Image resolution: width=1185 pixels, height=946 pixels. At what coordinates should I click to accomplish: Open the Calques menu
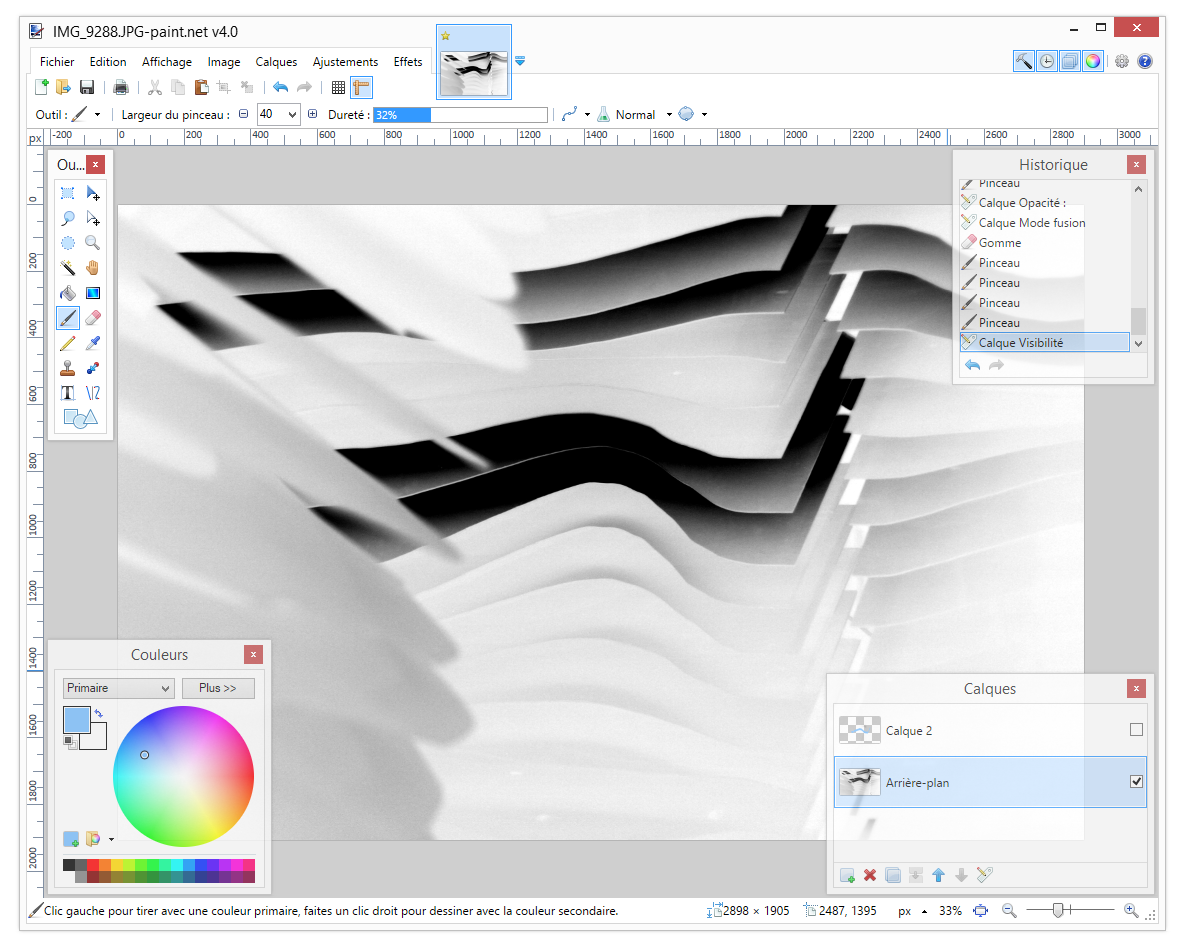276,62
